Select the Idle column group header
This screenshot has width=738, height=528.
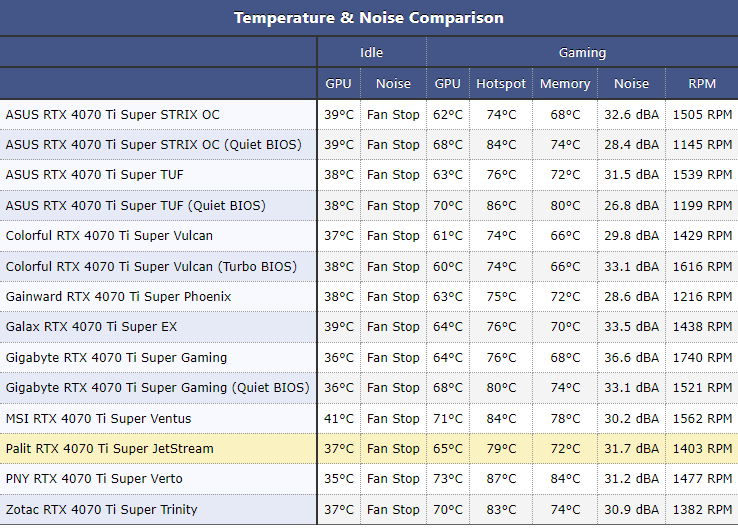[x=371, y=53]
